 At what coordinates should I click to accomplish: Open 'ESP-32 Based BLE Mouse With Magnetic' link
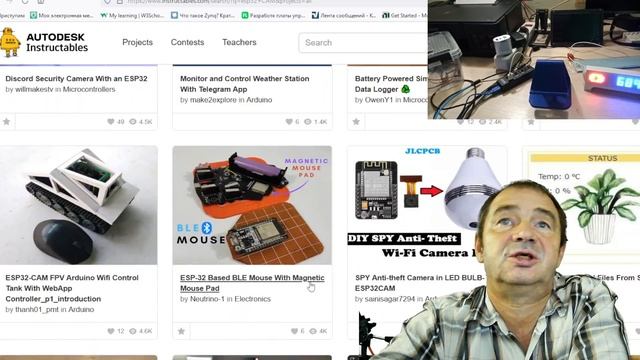pos(252,283)
